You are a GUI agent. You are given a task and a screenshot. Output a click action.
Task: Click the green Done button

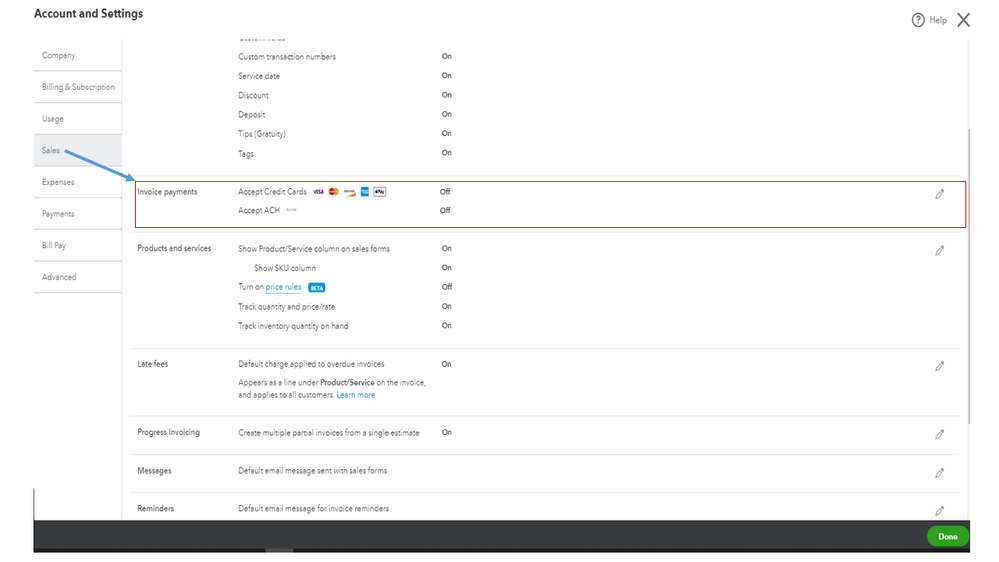click(947, 537)
